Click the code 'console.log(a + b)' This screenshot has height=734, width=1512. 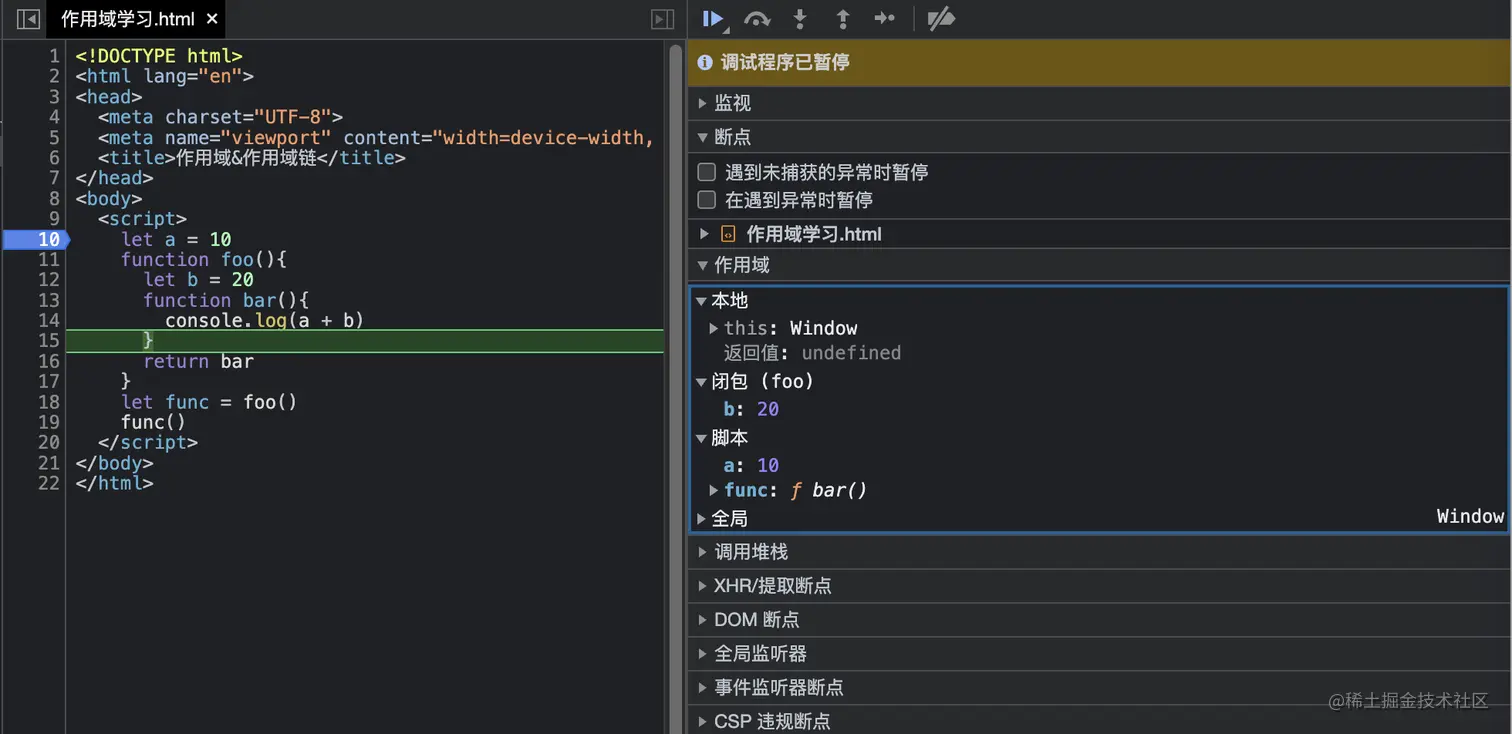pos(264,320)
